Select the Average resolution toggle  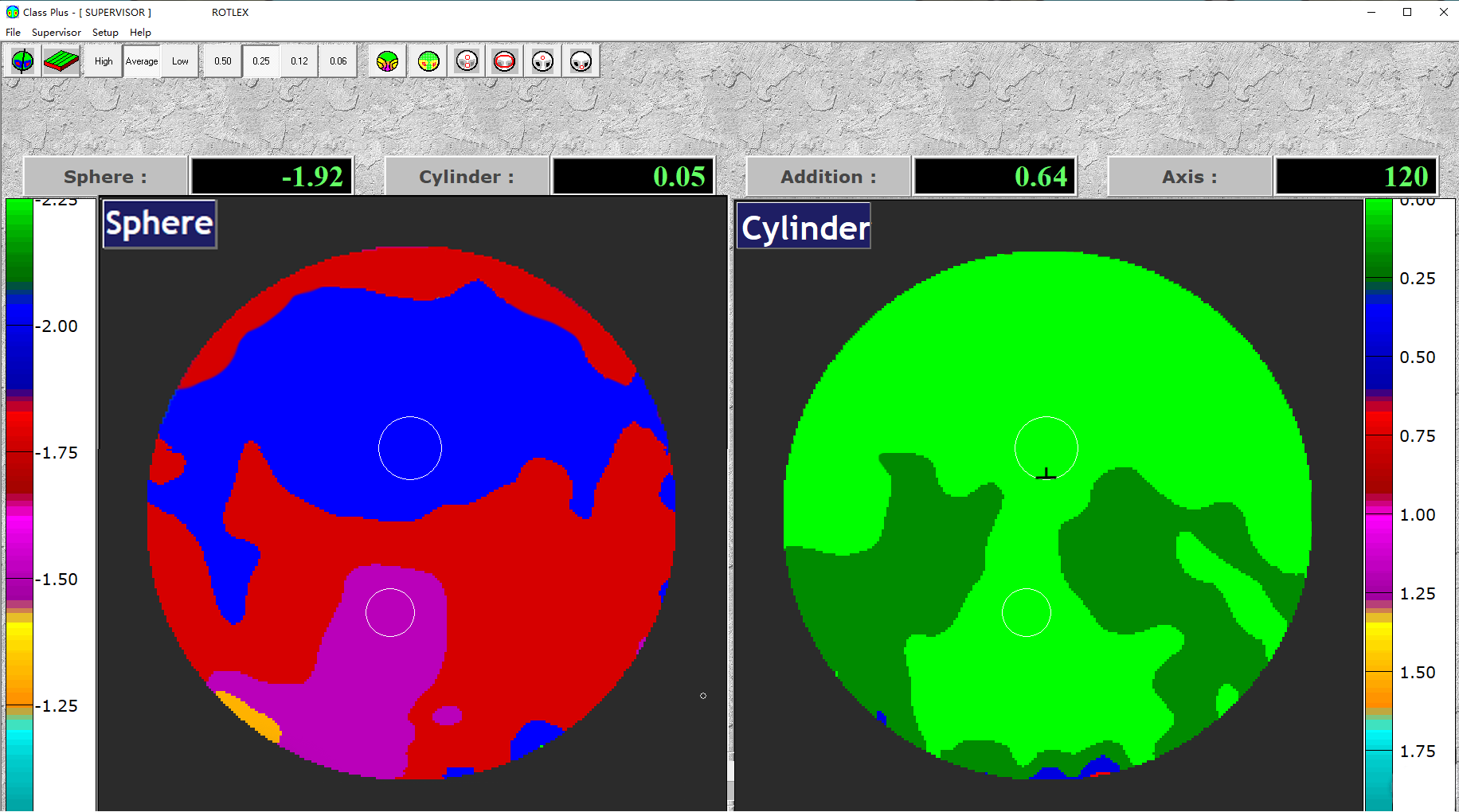point(142,61)
